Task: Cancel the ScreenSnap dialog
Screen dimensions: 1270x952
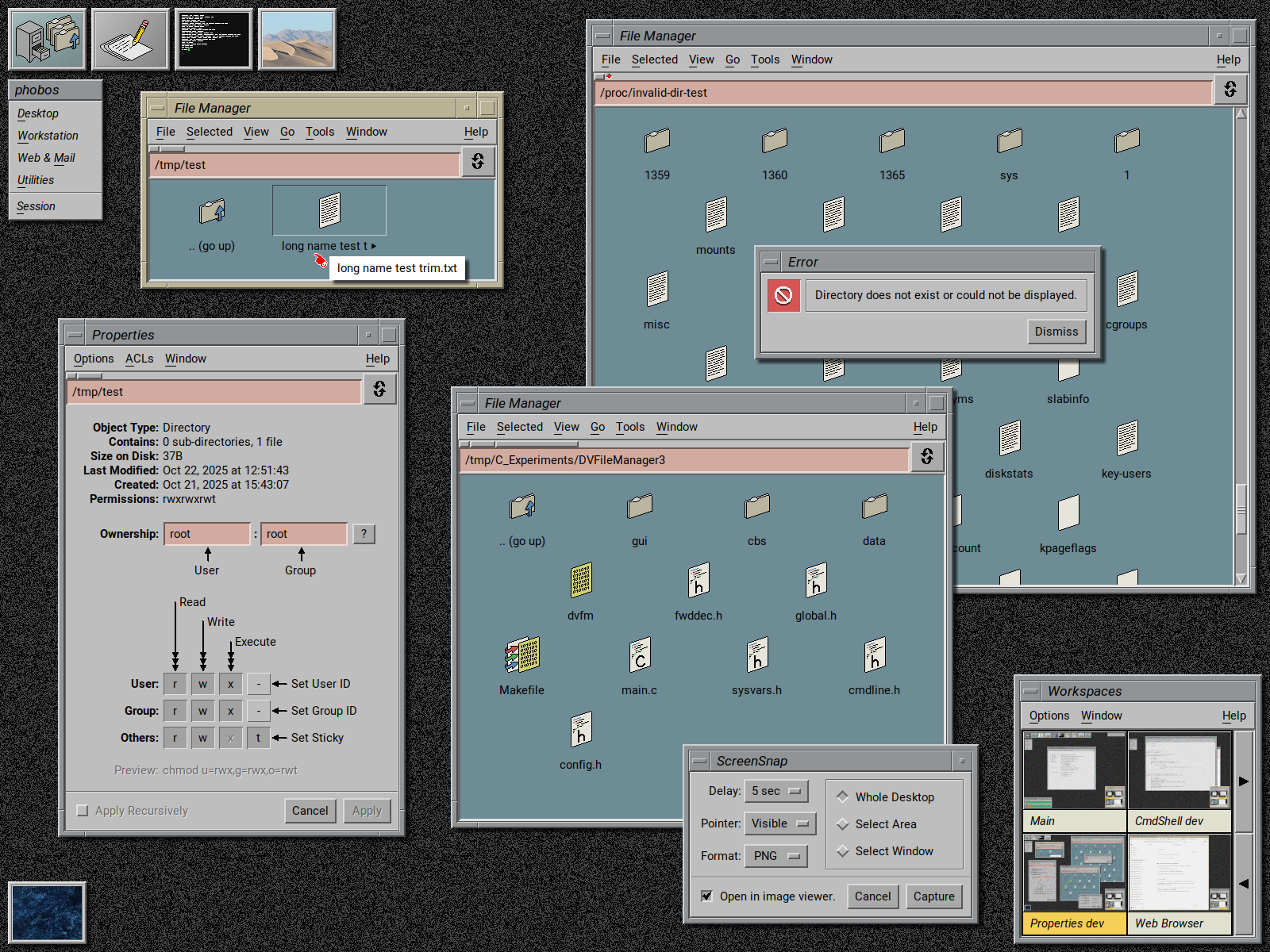Action: [873, 896]
